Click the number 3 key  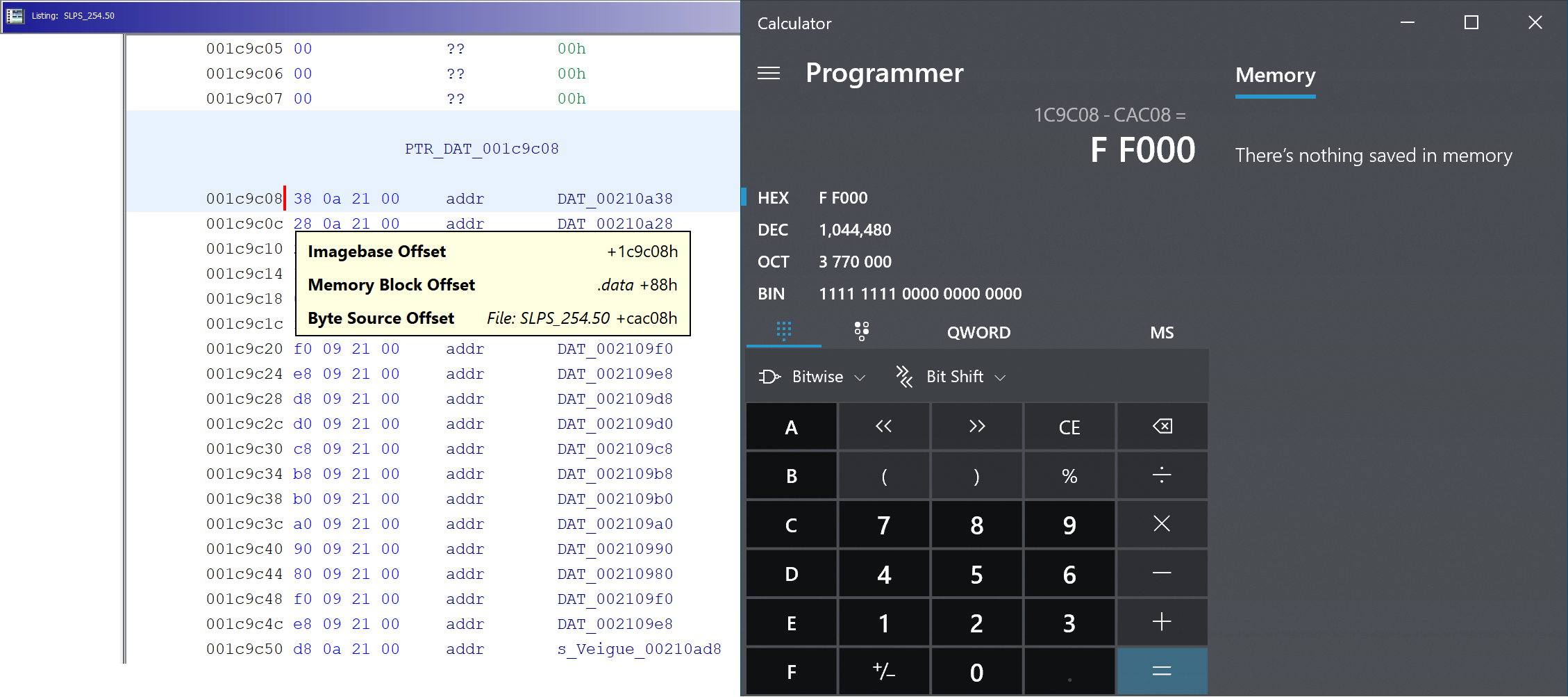pyautogui.click(x=1069, y=622)
